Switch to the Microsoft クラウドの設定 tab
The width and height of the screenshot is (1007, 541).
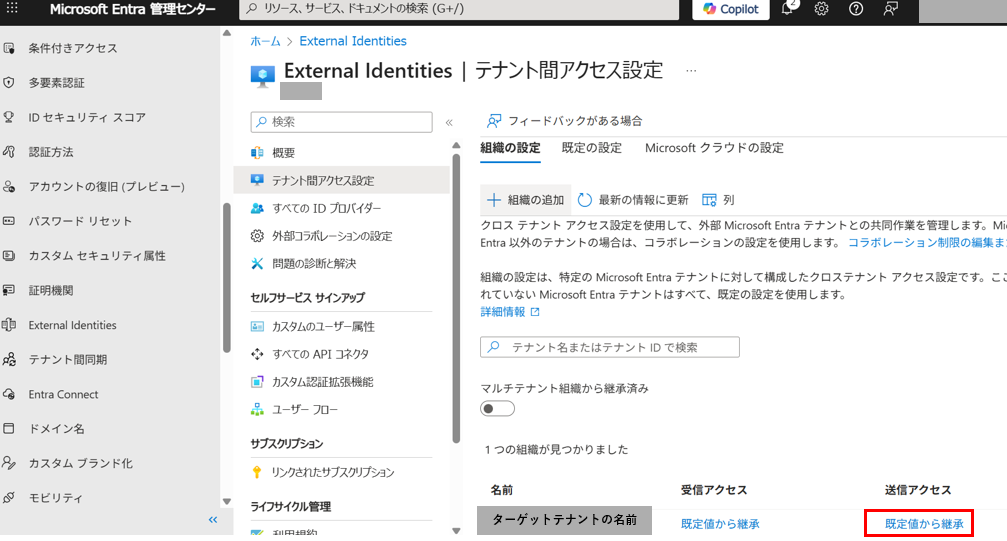coord(714,148)
